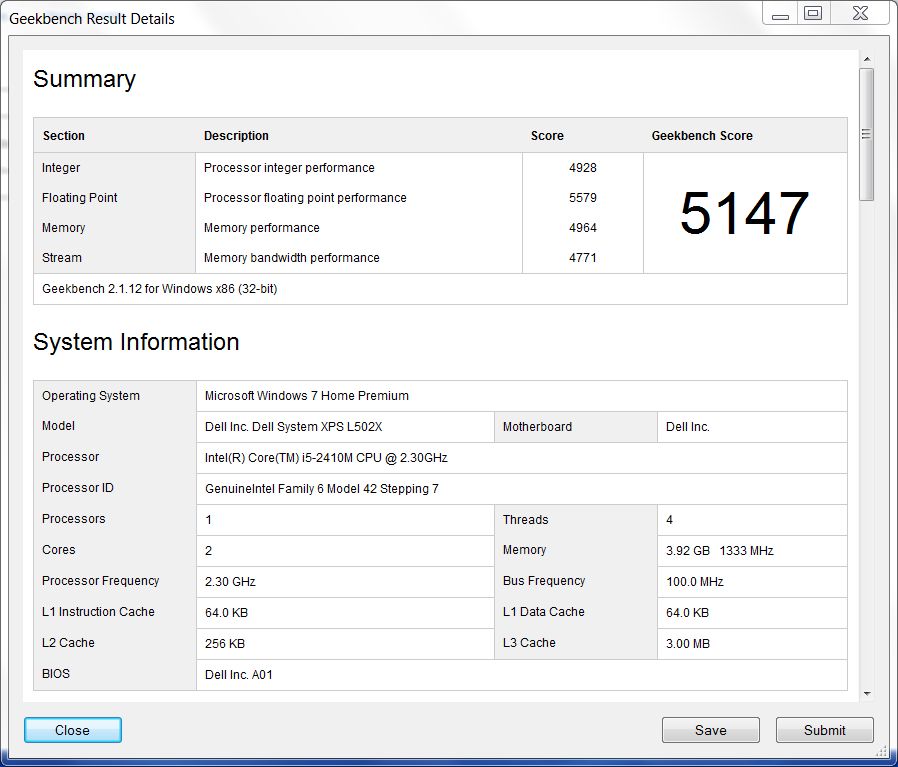Viewport: 898px width, 767px height.
Task: Click the 'Dell Inc. A01' BIOS value
Action: click(238, 675)
